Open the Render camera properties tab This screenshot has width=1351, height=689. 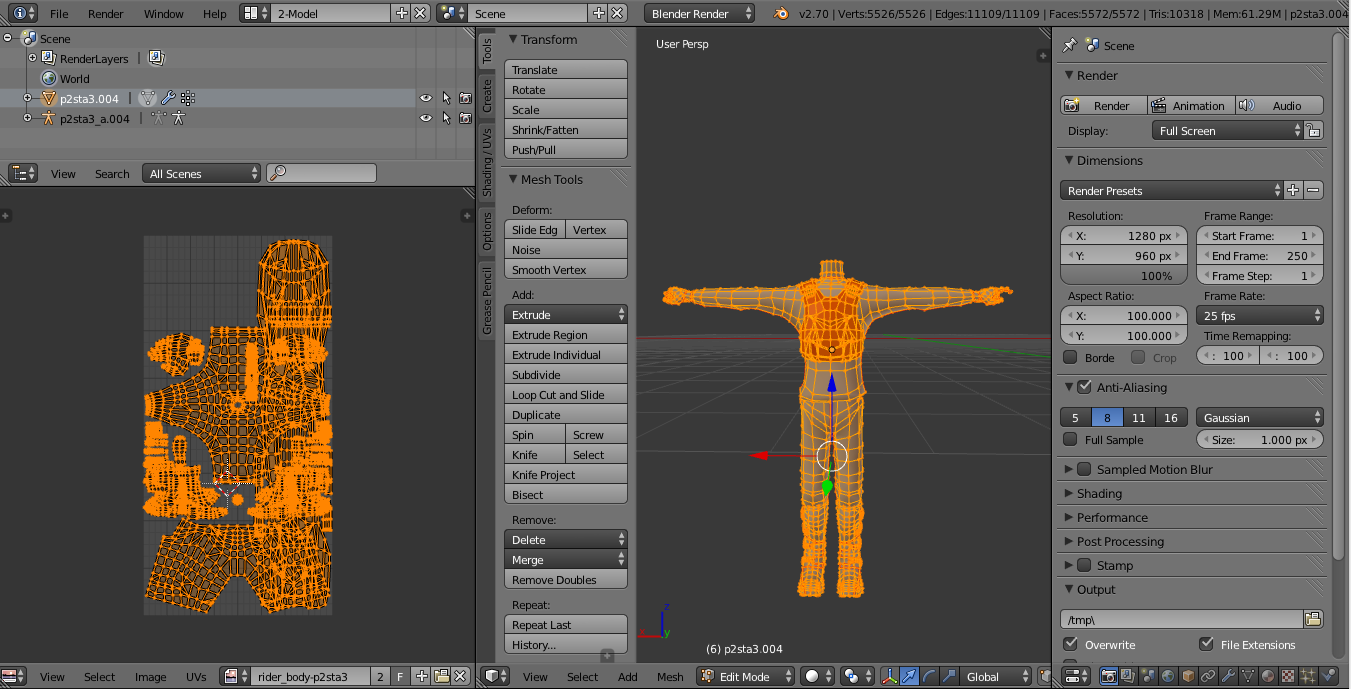tap(1109, 677)
